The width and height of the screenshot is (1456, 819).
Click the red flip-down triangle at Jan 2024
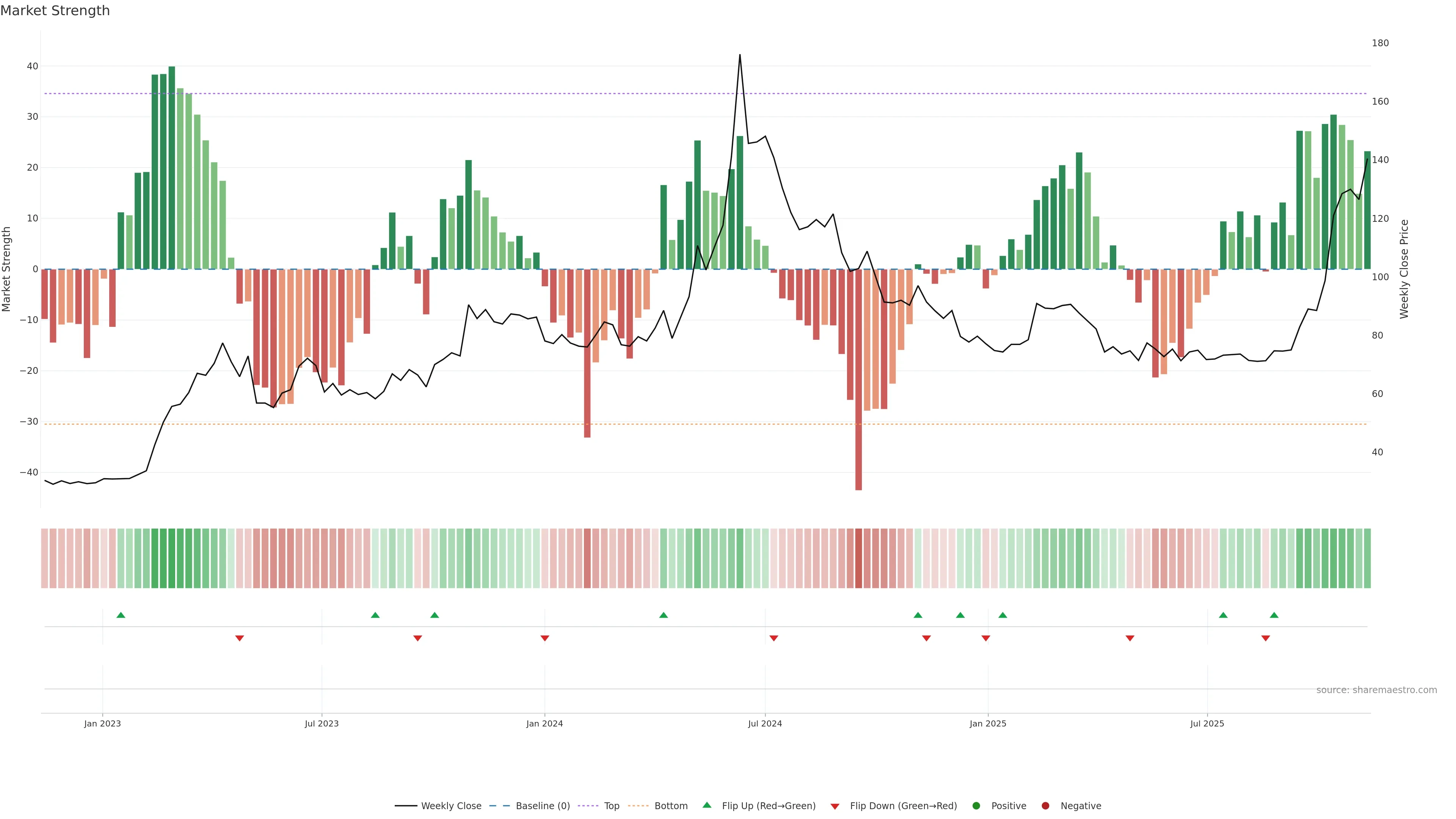pos(545,638)
